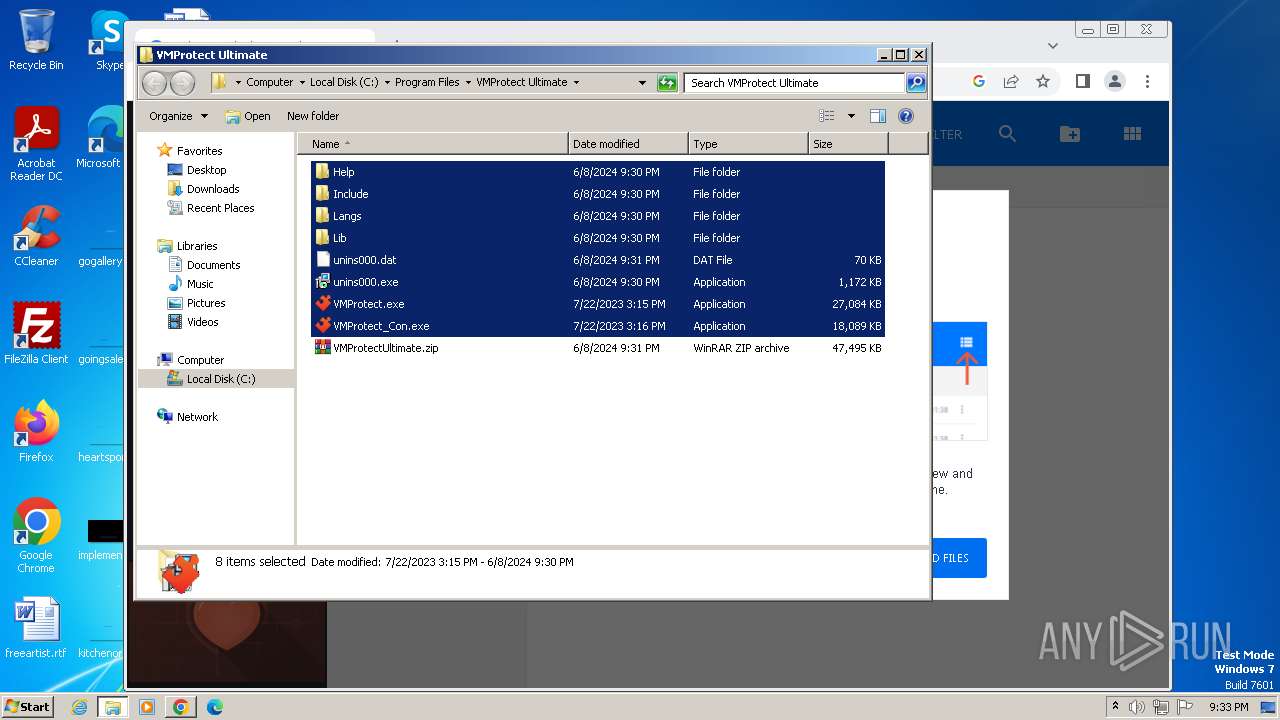
Task: Open the Recycle Bin desktop icon
Action: tap(36, 40)
